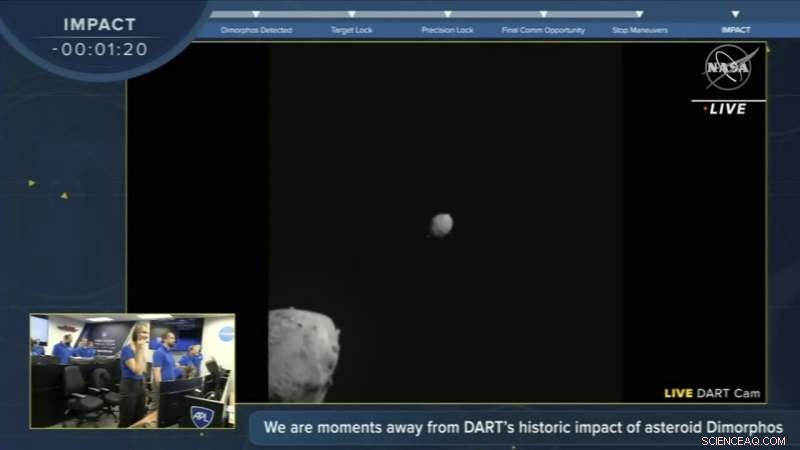Click the Stop Maneuvers triangle marker
This screenshot has height=450, width=800.
[639, 14]
